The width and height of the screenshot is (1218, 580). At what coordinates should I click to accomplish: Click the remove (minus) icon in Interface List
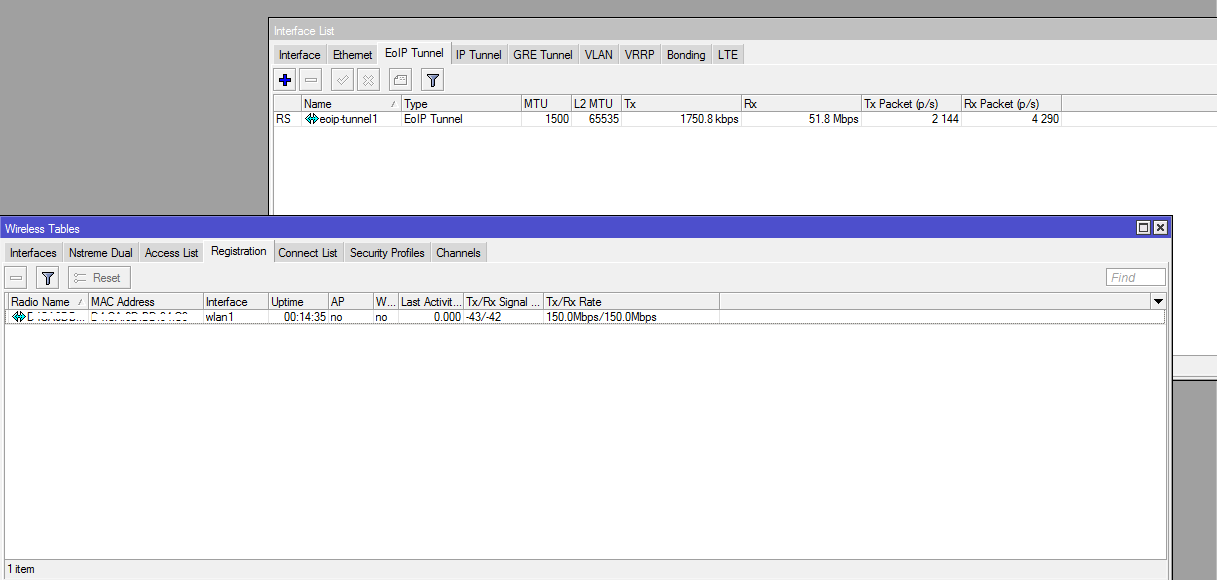coord(311,80)
